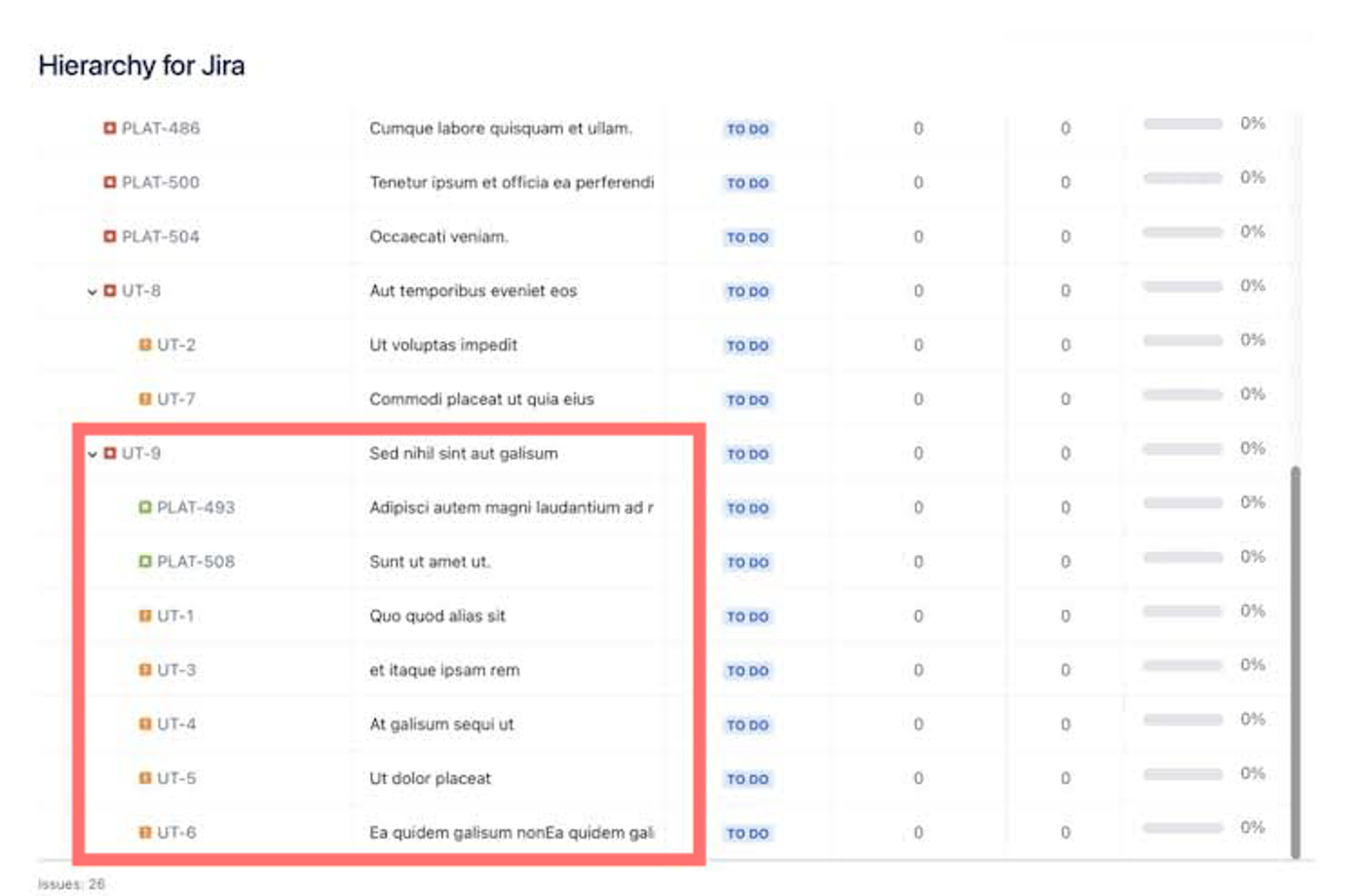This screenshot has width=1364, height=896.
Task: Click the red epic icon for PLAT-500
Action: [x=110, y=182]
